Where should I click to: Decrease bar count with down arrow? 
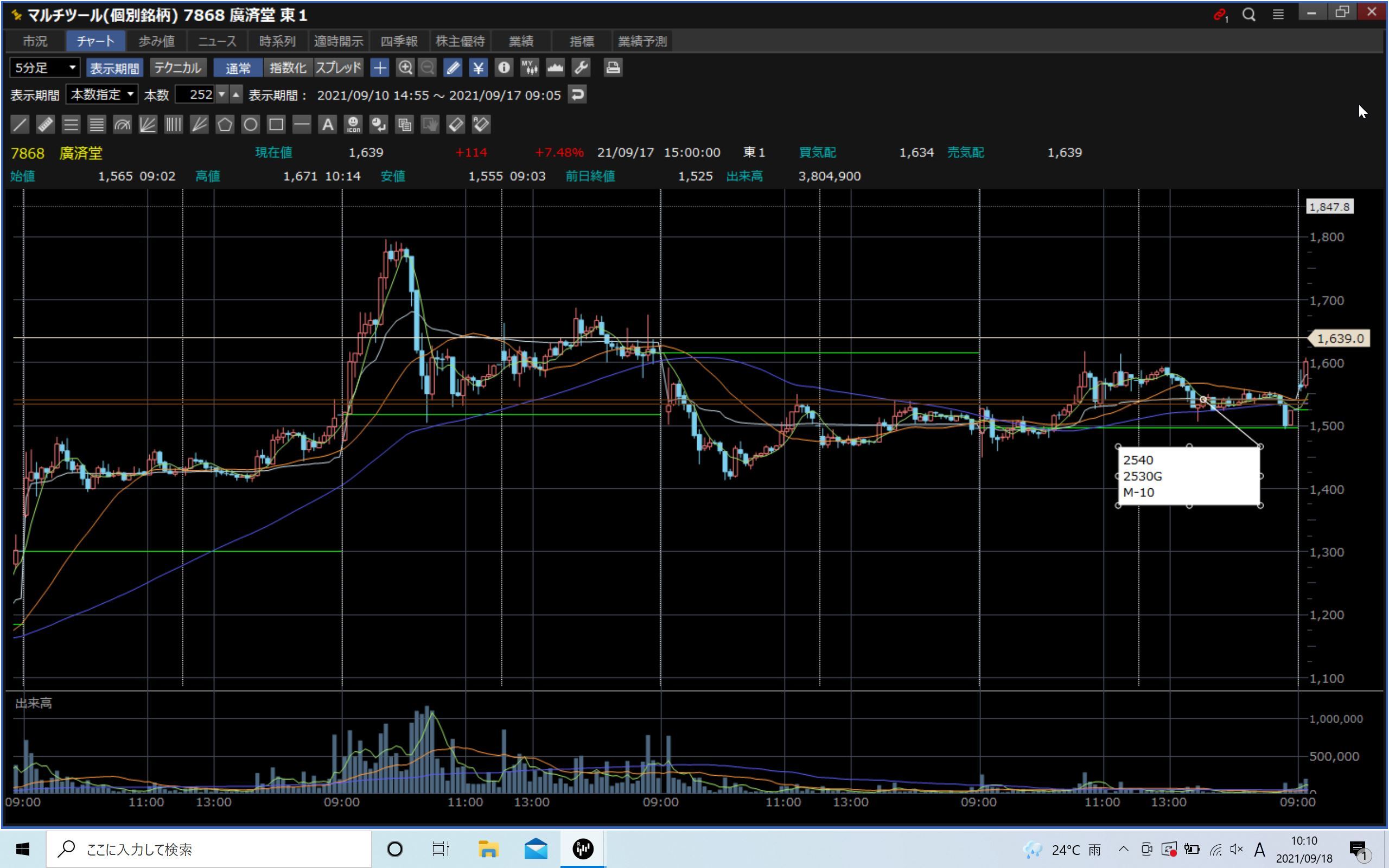(221, 94)
